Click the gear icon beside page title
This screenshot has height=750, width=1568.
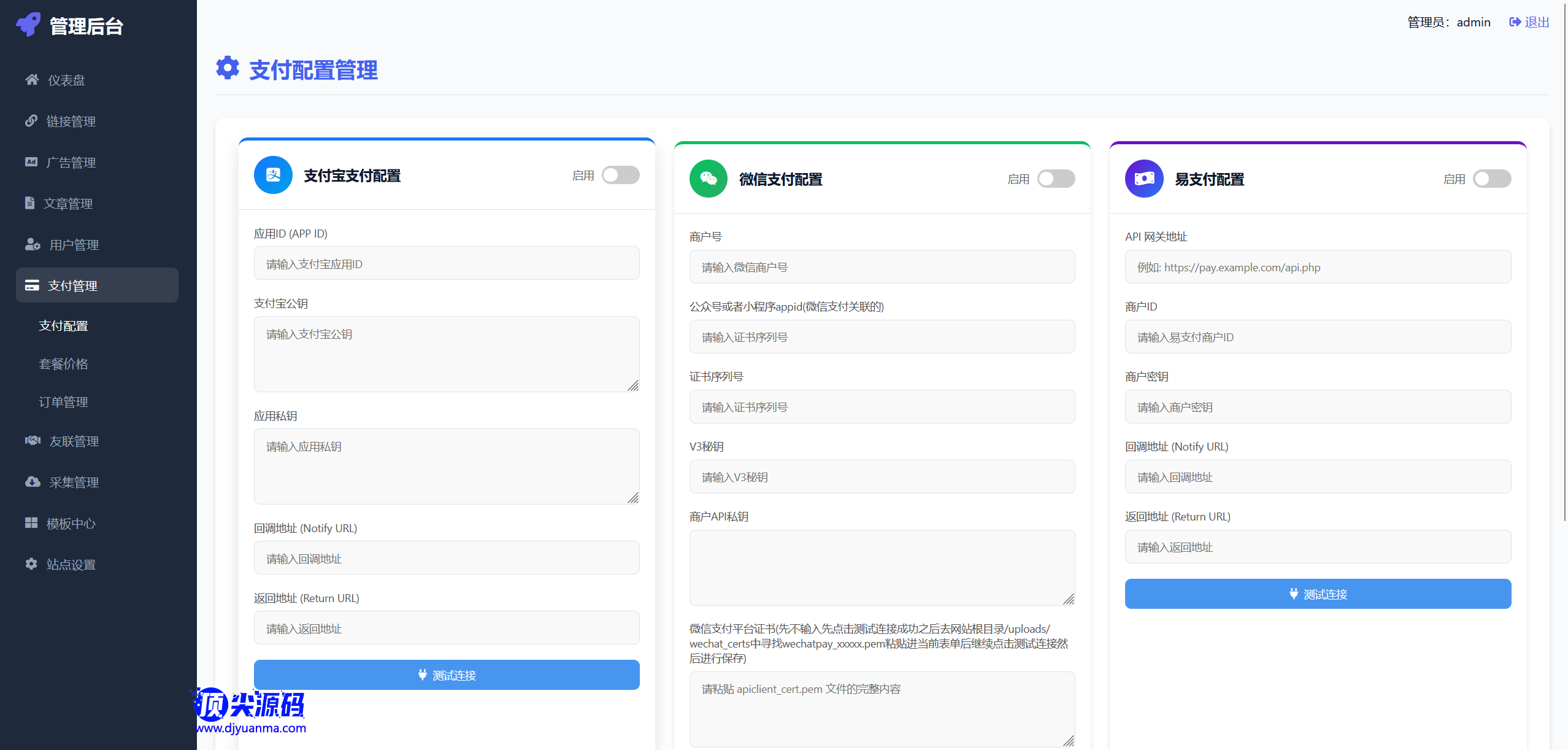click(228, 68)
